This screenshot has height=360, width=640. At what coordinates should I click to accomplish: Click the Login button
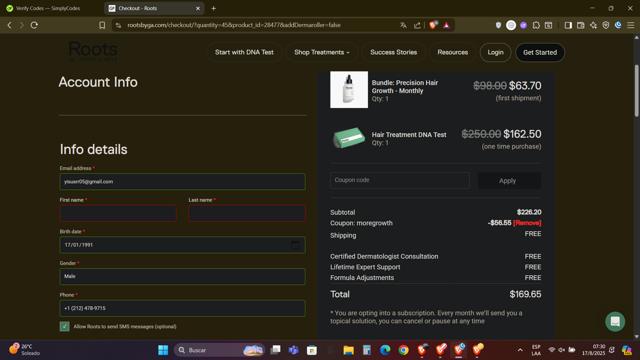495,52
